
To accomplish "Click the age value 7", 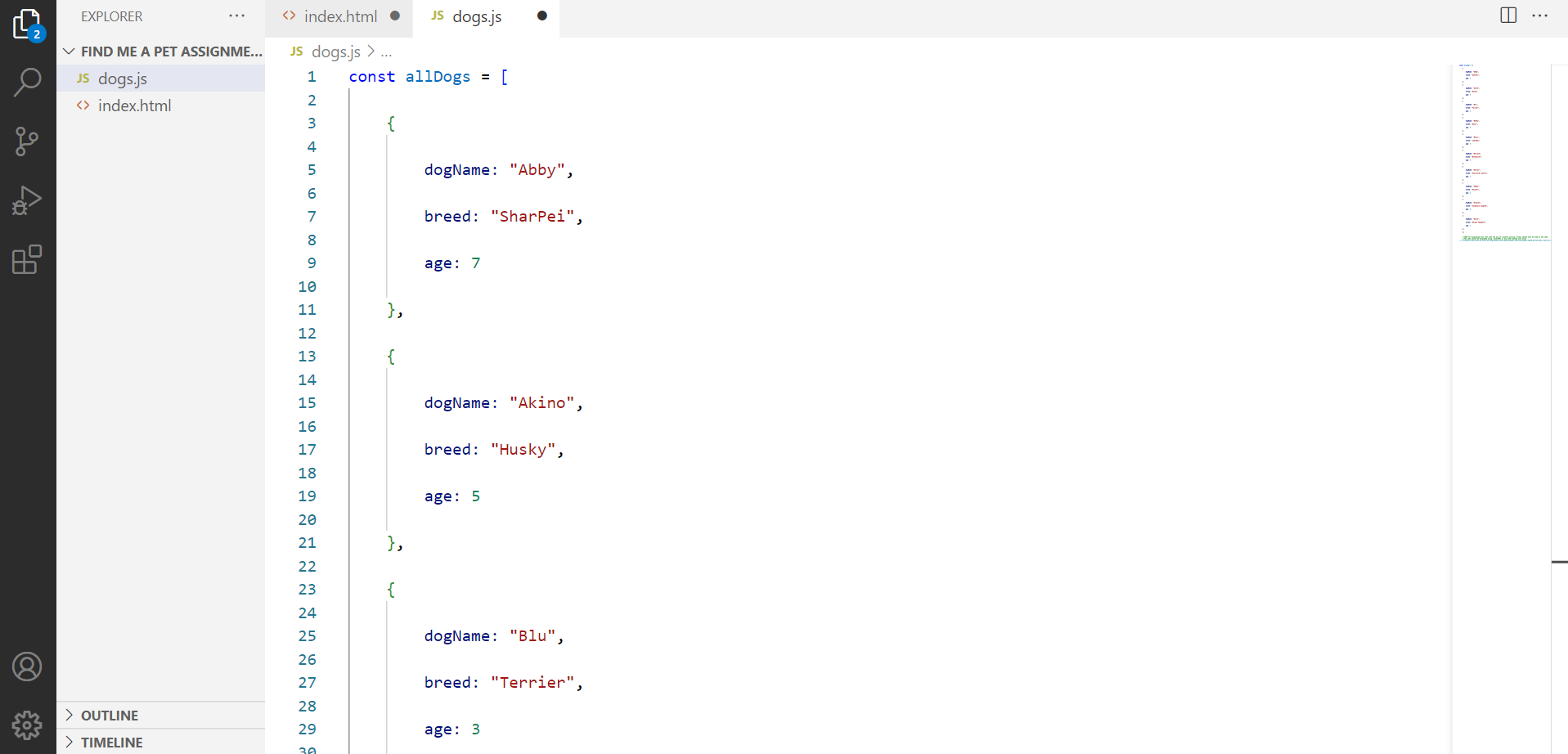I will [x=476, y=263].
